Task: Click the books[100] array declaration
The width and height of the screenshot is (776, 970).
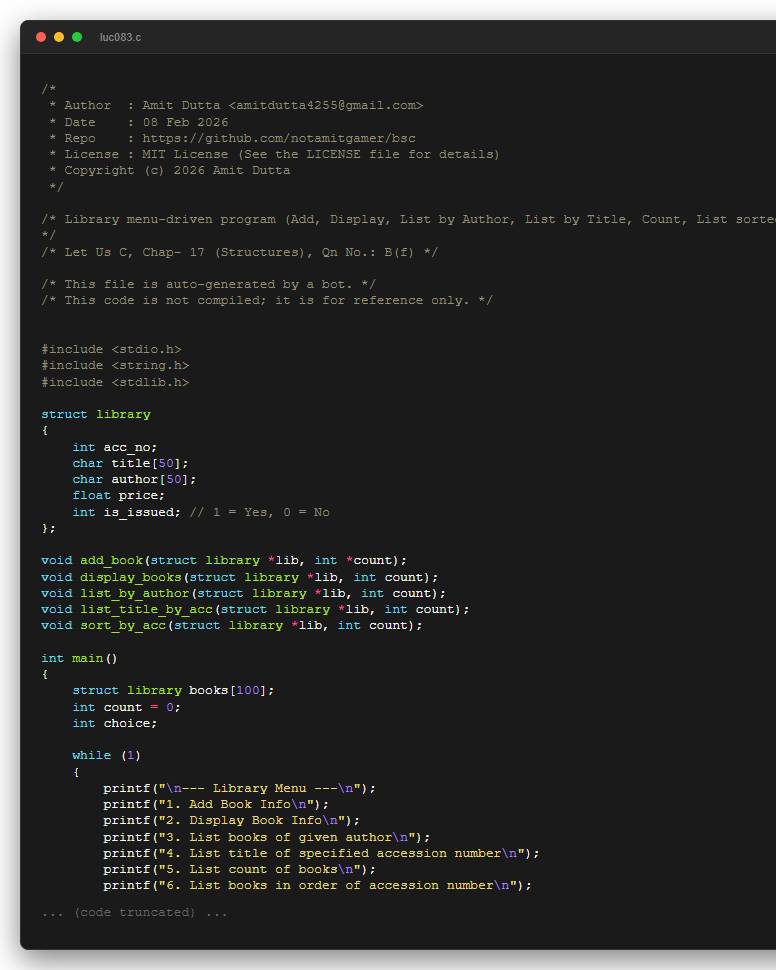Action: coord(173,690)
